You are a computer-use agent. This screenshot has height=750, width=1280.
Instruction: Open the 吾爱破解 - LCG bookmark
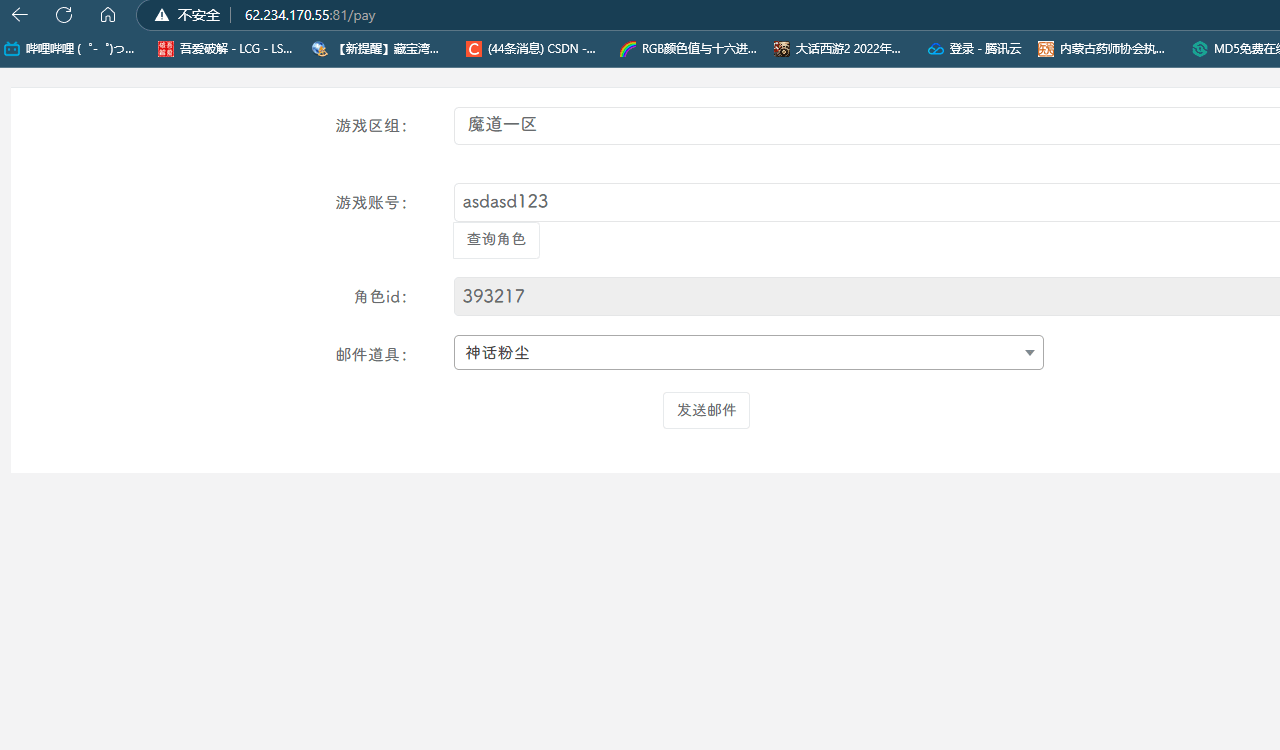click(x=225, y=48)
